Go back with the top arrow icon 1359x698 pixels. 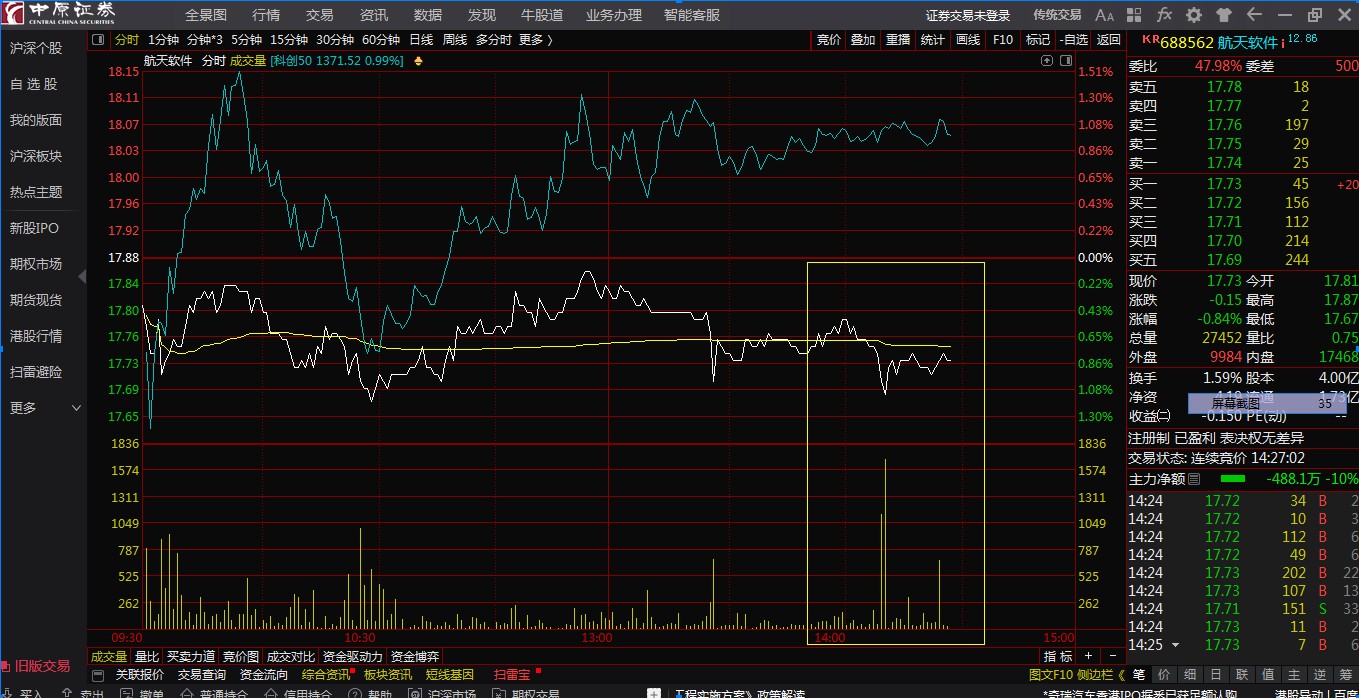tap(1254, 15)
